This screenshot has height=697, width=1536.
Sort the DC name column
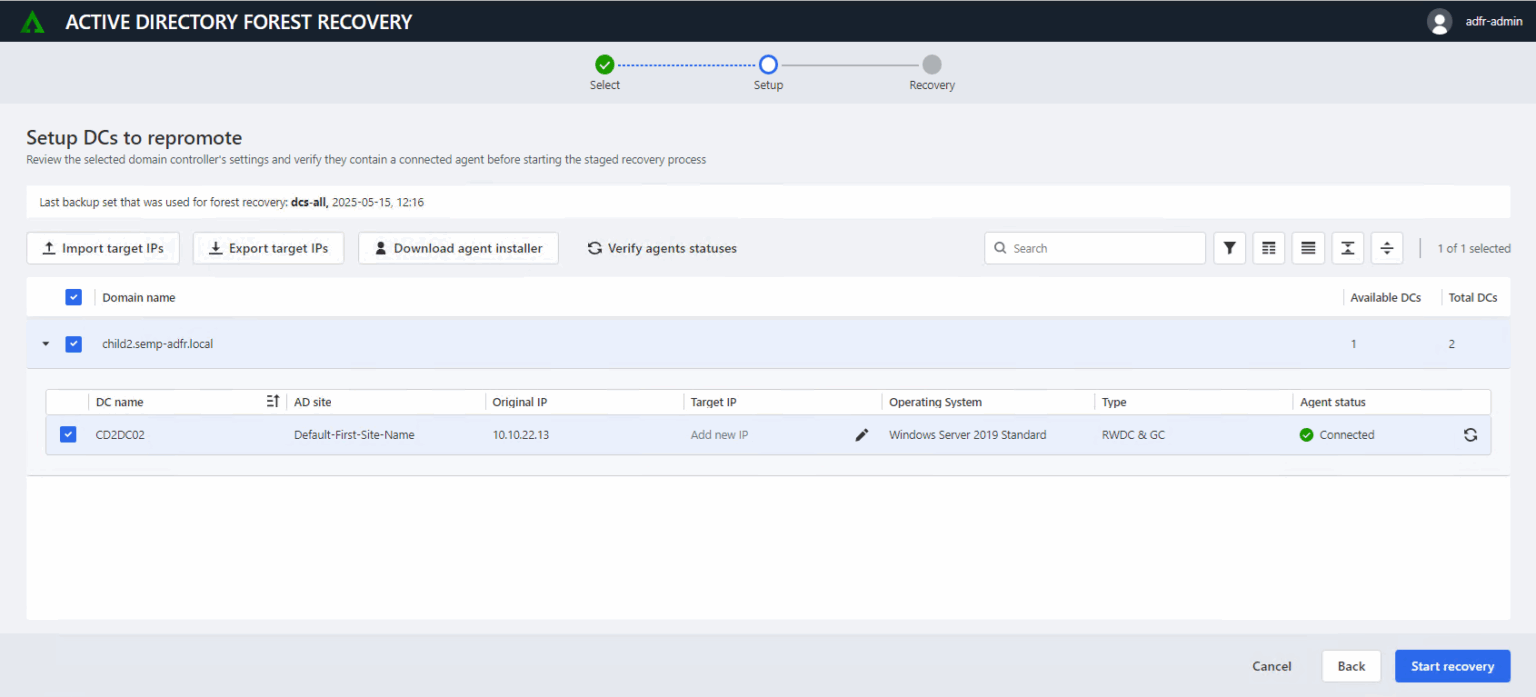(x=271, y=400)
